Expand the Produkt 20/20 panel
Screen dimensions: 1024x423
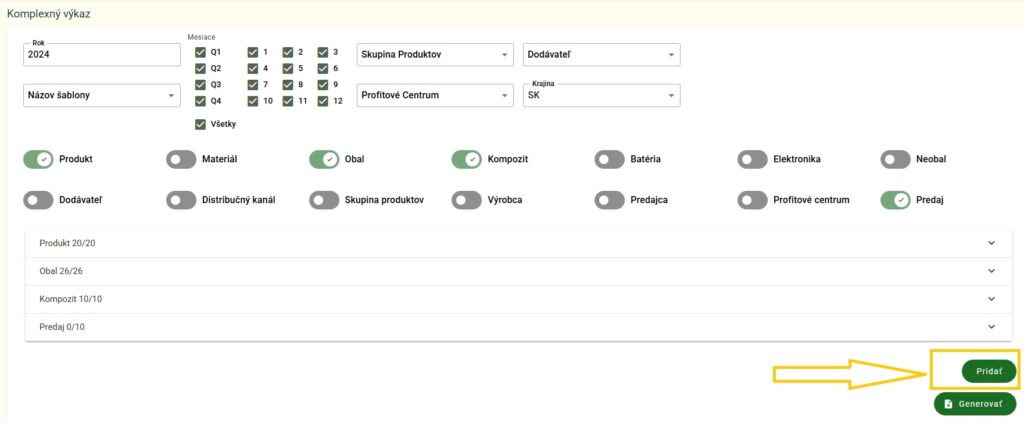[x=517, y=243]
